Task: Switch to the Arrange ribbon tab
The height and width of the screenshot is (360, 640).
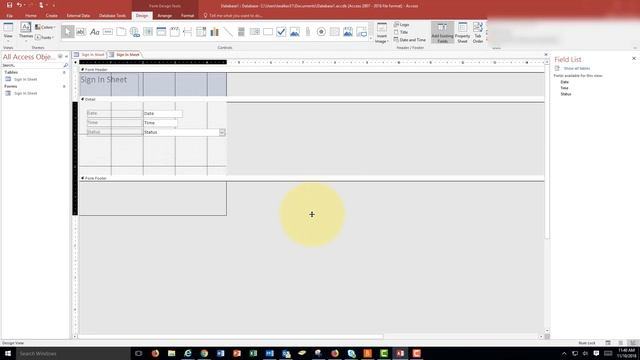Action: click(x=164, y=16)
